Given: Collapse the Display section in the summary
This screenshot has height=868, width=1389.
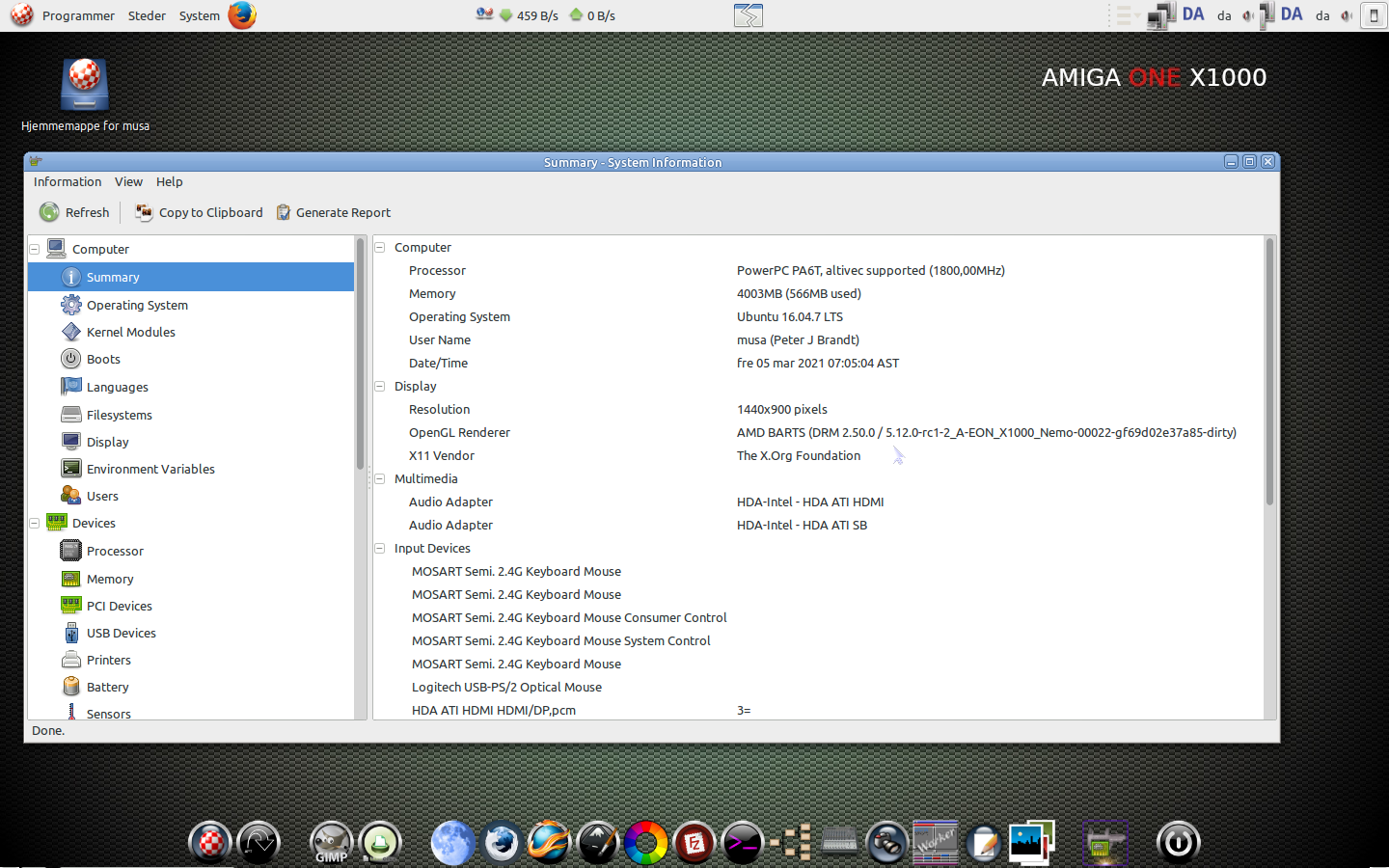Looking at the screenshot, I should 380,386.
